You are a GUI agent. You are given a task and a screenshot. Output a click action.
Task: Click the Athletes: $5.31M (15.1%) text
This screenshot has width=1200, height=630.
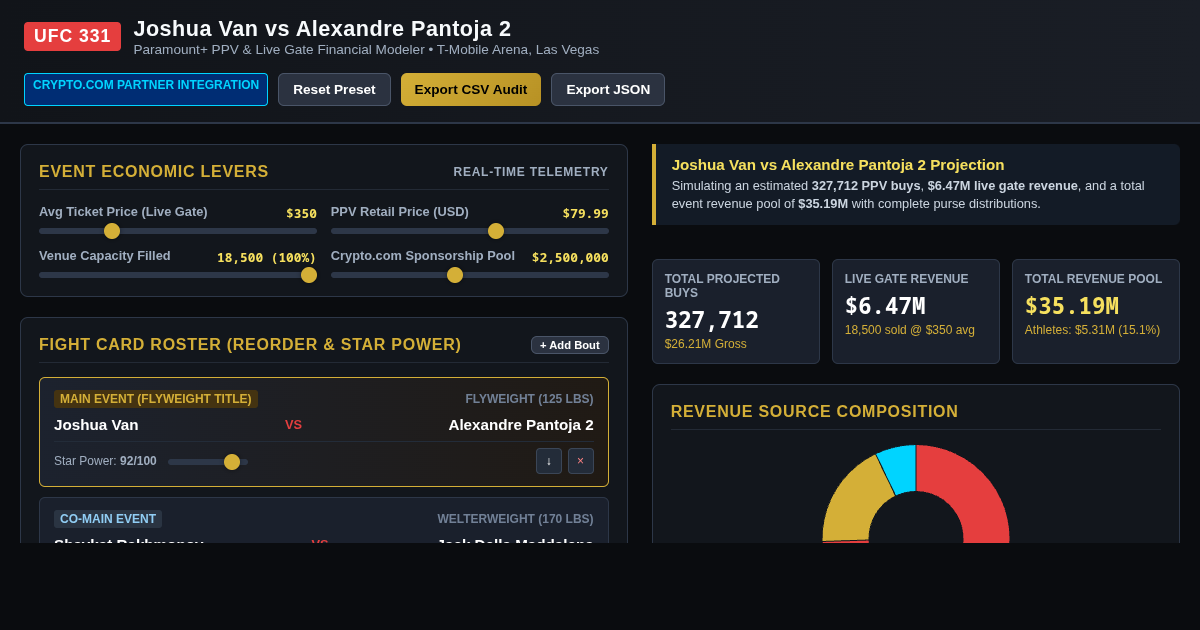pos(1092,330)
